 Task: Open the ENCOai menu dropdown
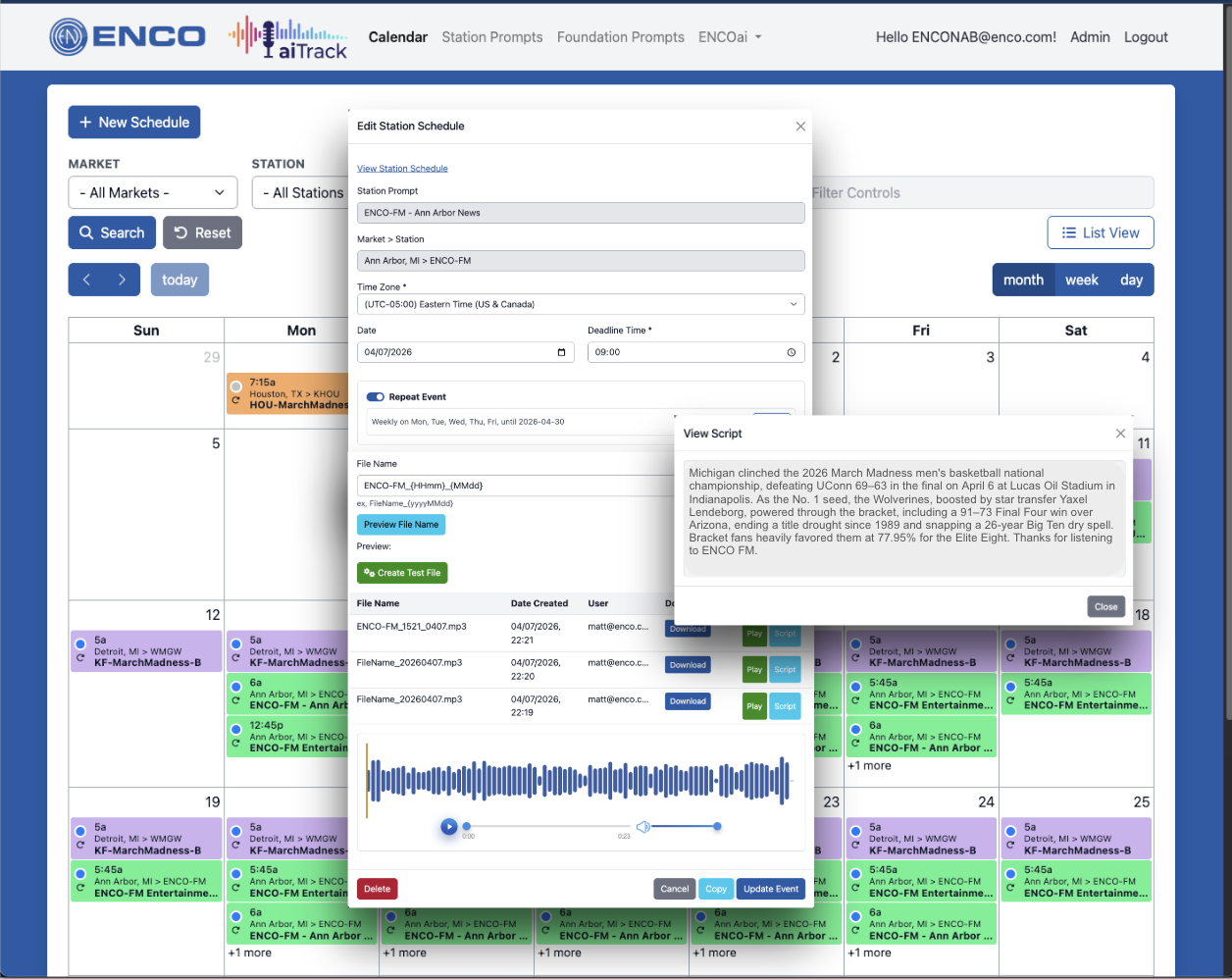(x=730, y=37)
